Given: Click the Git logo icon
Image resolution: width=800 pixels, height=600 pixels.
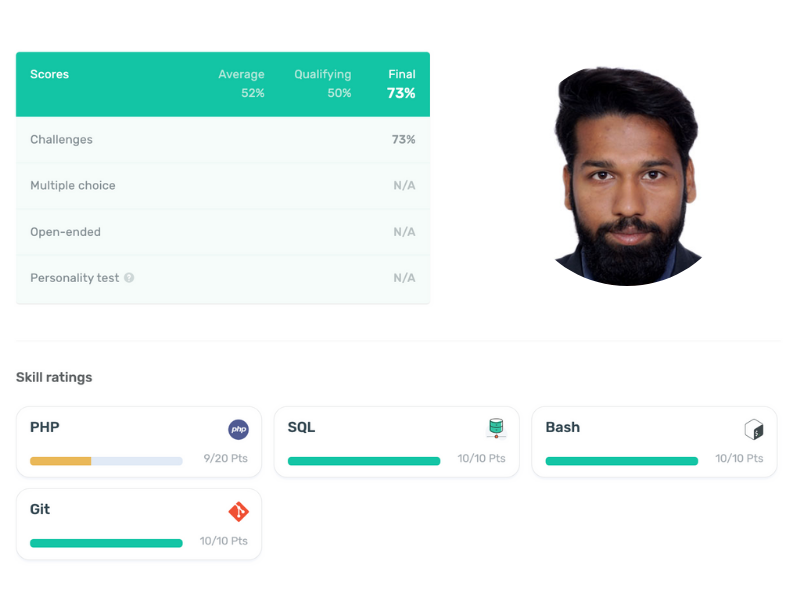Looking at the screenshot, I should point(238,511).
